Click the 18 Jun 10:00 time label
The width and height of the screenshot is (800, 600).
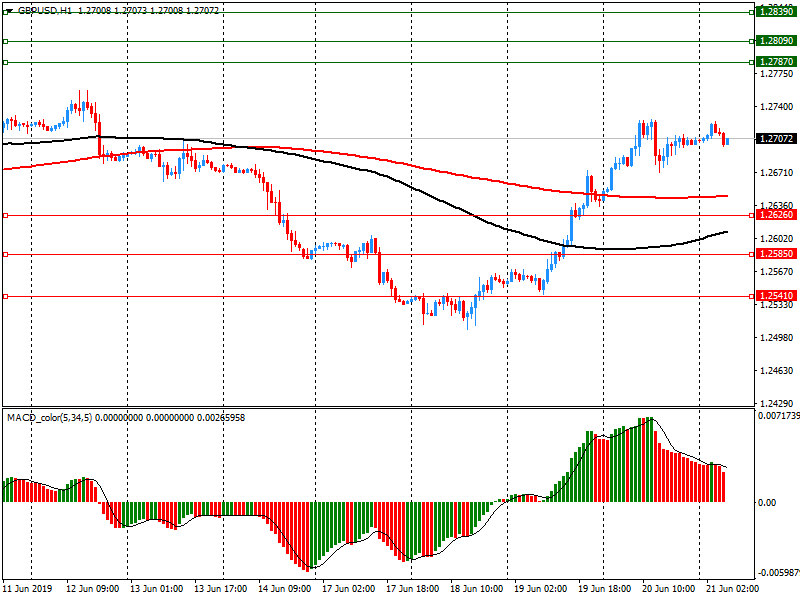tap(477, 589)
